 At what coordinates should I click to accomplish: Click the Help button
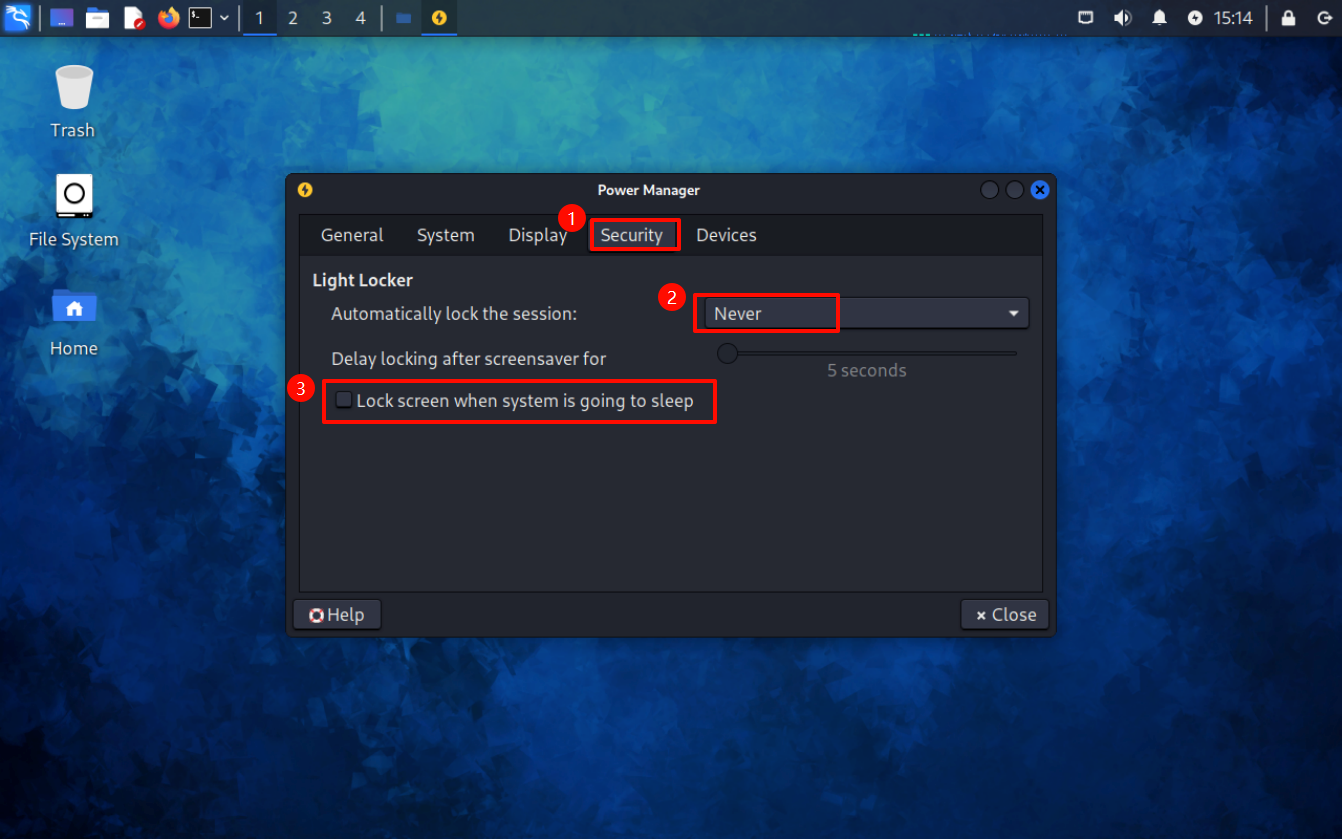tap(337, 615)
